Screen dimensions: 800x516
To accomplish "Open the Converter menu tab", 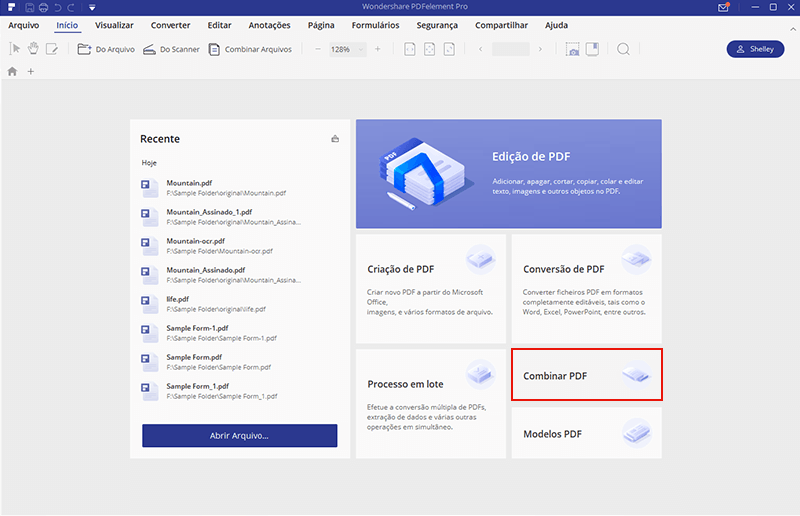I will click(169, 25).
